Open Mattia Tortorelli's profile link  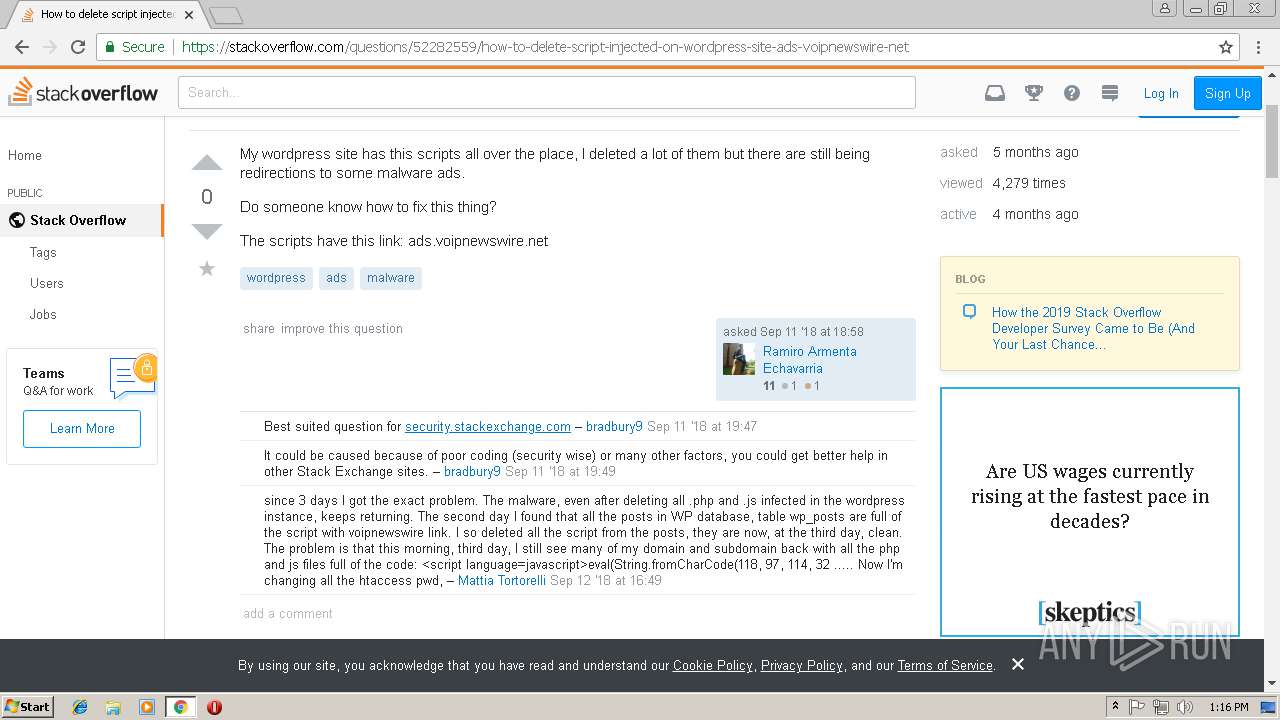(x=502, y=580)
